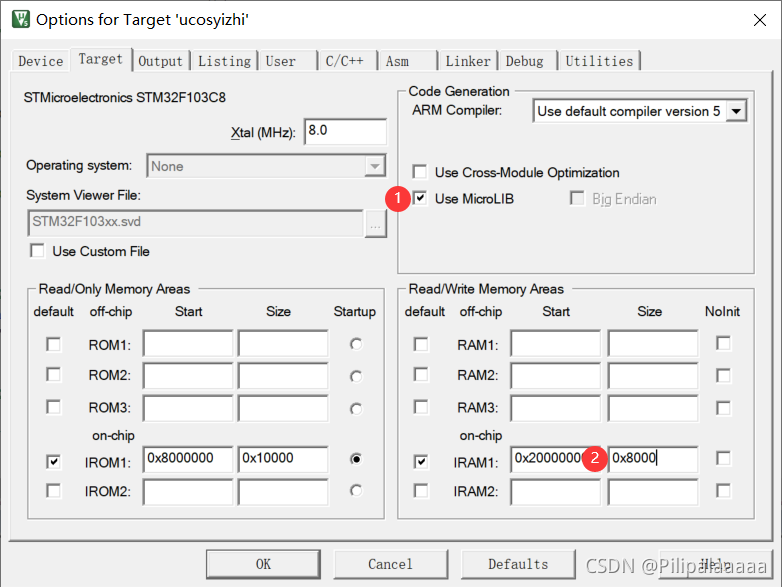Image resolution: width=782 pixels, height=587 pixels.
Task: Select the IROM2 Startup radio button
Action: click(356, 491)
